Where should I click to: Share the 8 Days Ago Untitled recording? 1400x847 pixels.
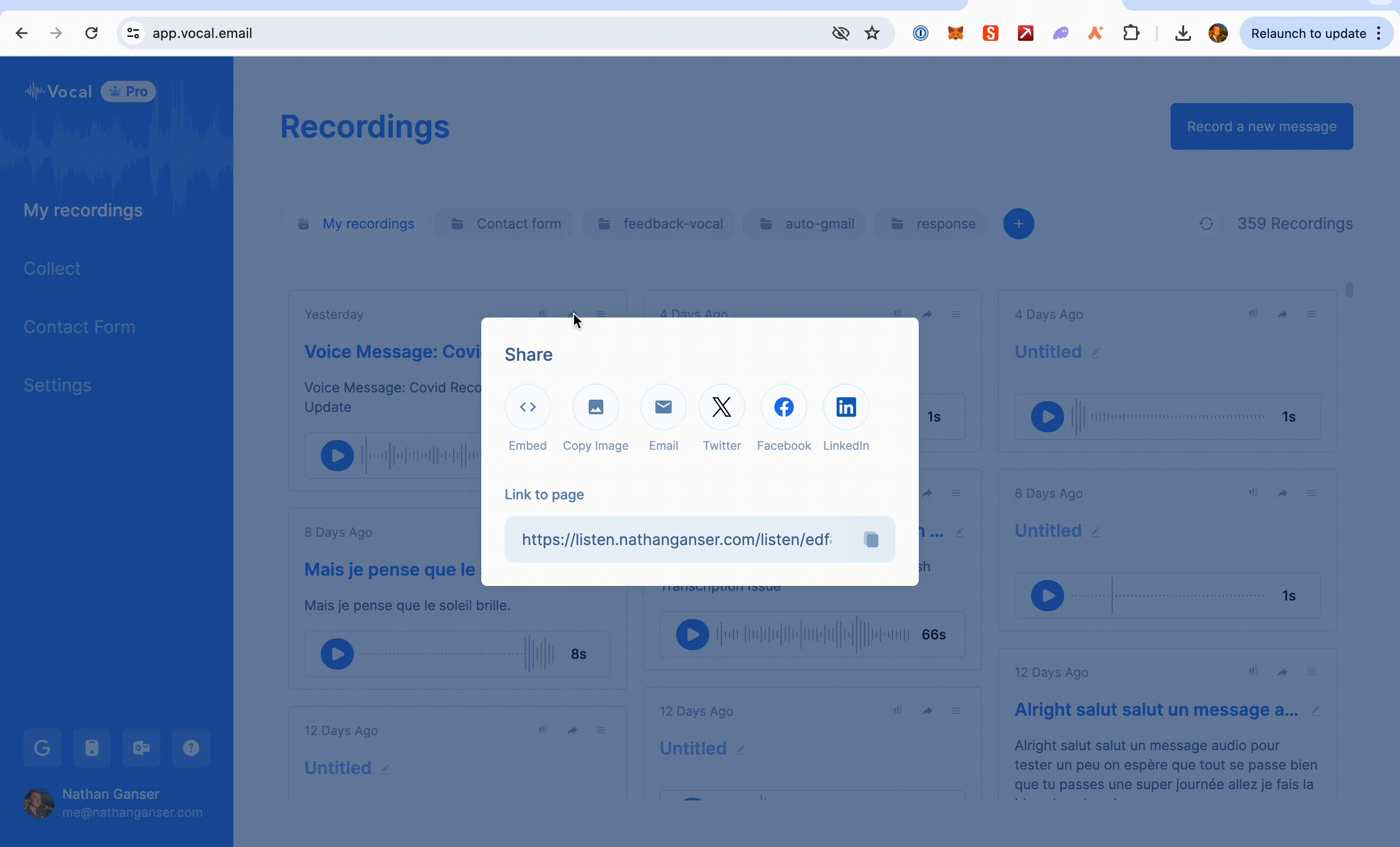[1282, 494]
